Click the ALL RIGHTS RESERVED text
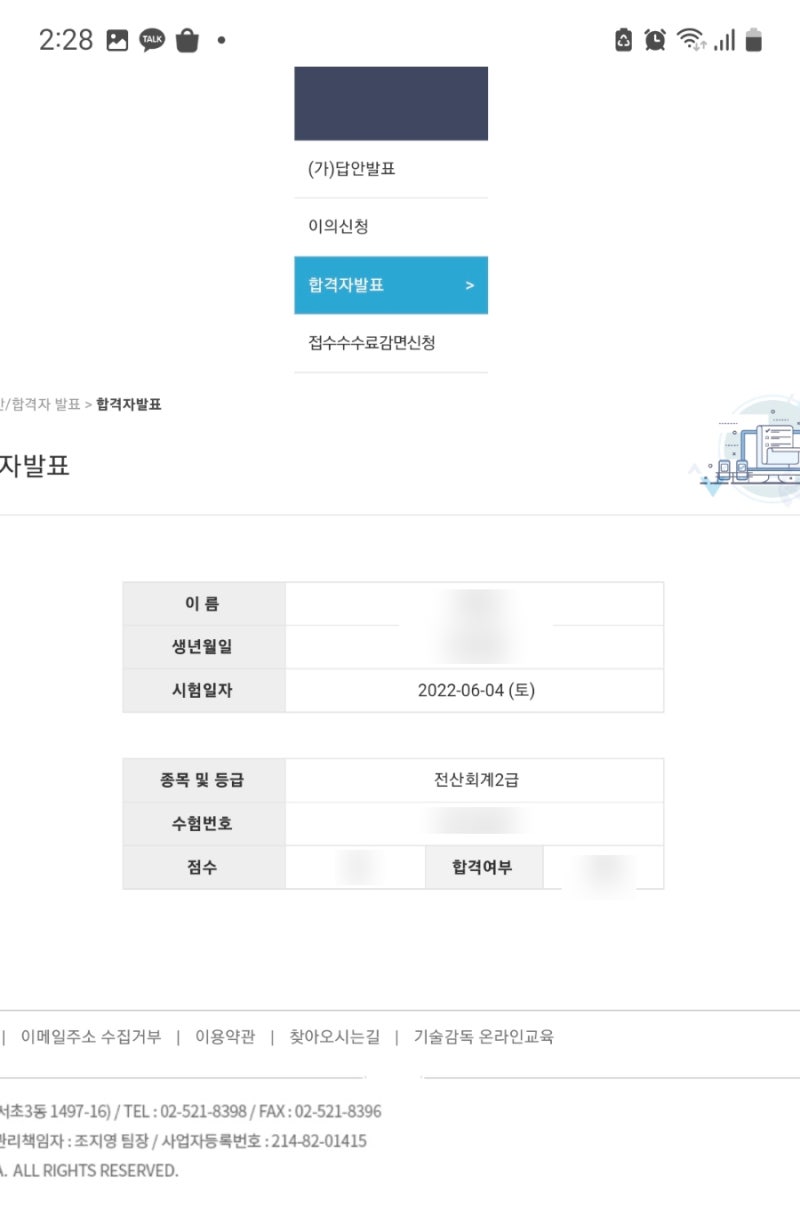Image resolution: width=800 pixels, height=1224 pixels. [x=96, y=1171]
